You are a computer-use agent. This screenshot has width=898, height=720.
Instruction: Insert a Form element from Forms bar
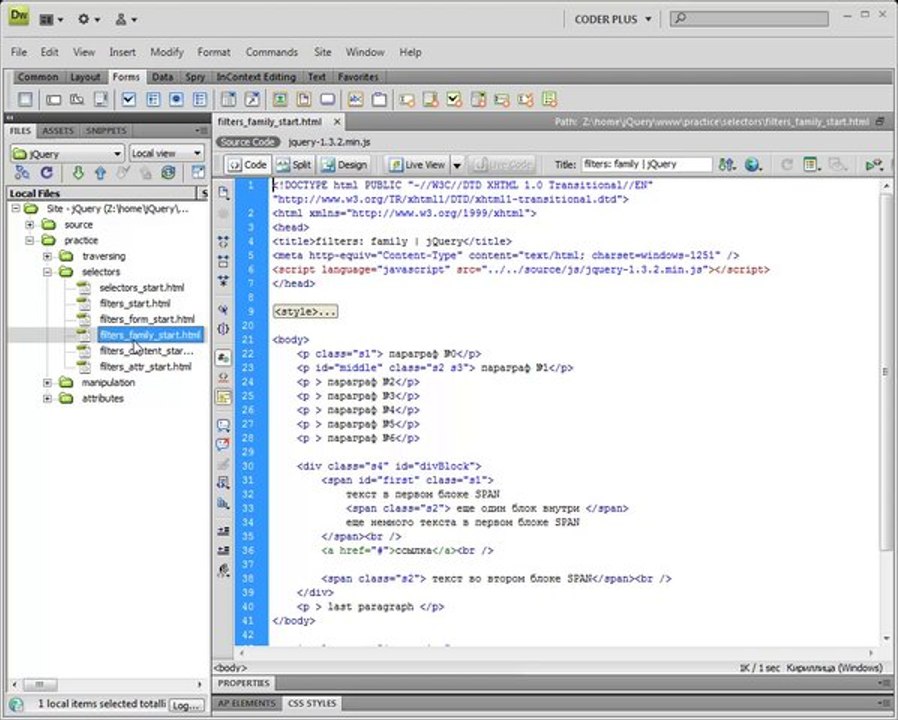(x=25, y=100)
